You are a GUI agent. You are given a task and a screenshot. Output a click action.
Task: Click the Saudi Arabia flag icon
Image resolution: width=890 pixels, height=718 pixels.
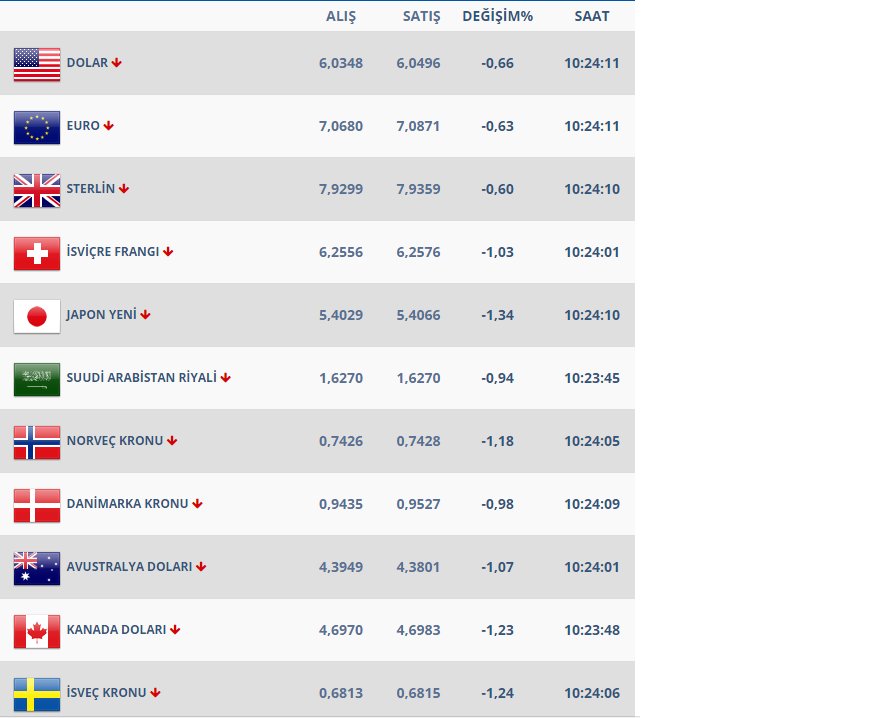(x=37, y=379)
